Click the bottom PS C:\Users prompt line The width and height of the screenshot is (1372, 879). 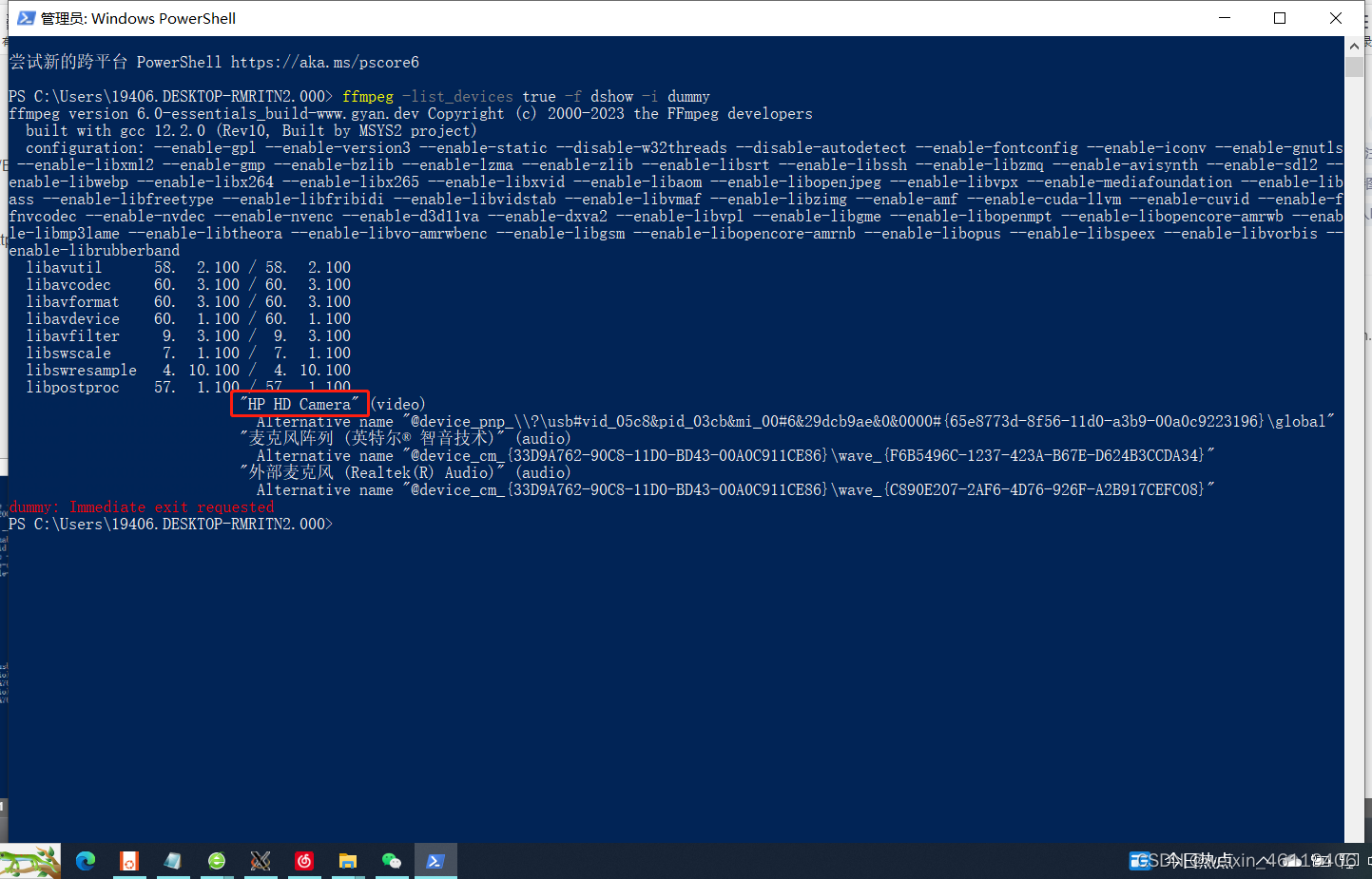(171, 525)
